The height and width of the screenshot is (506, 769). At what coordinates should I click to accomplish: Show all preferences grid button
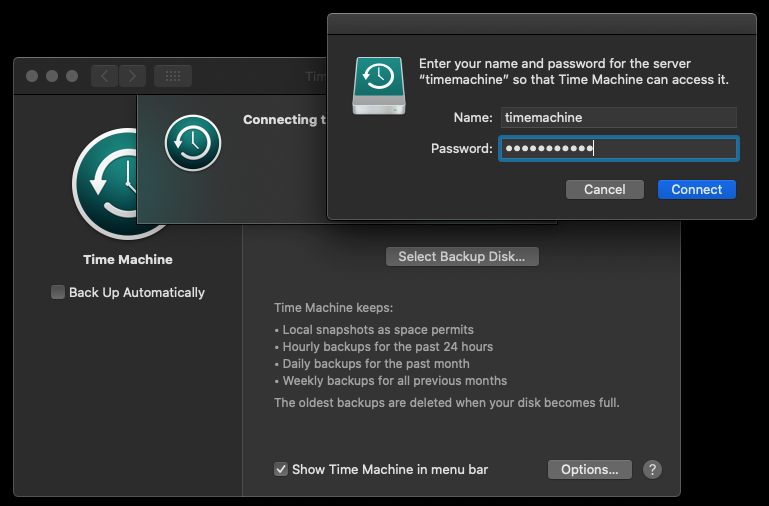tap(173, 76)
